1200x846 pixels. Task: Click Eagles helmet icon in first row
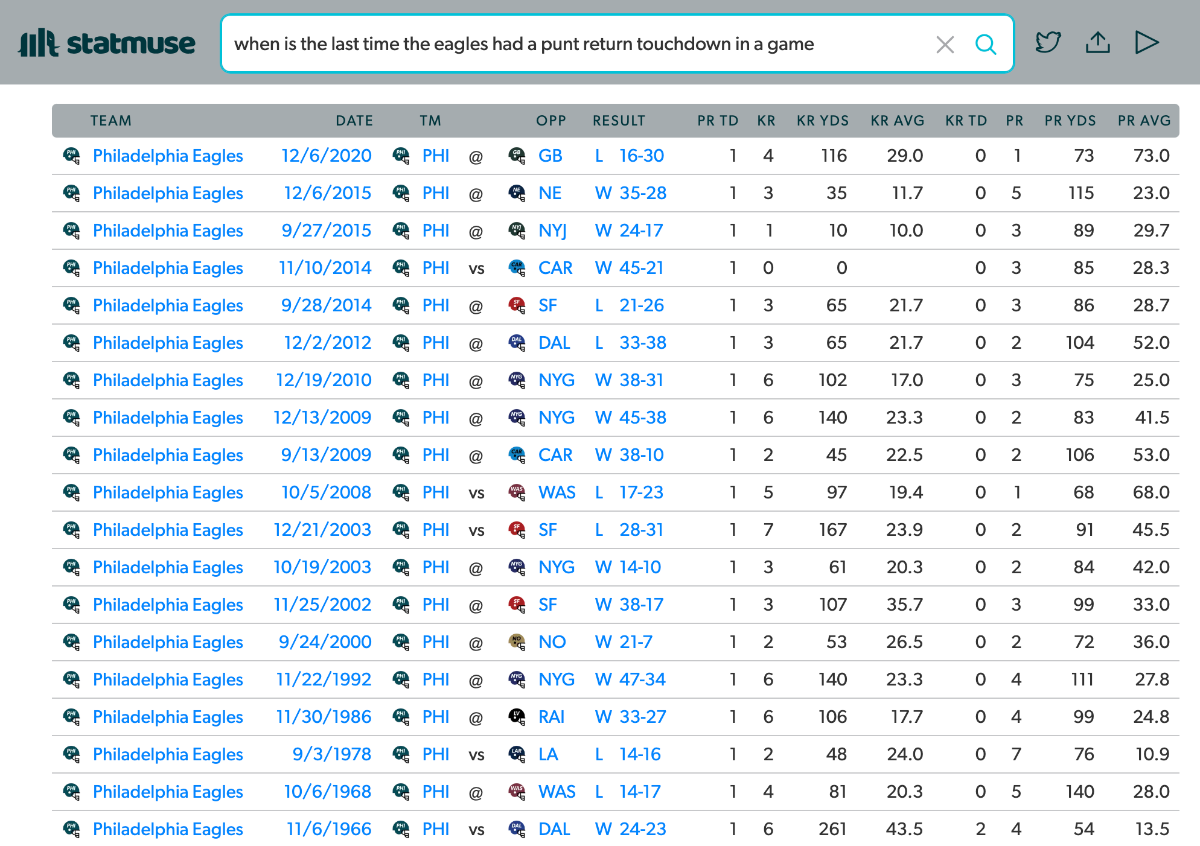click(x=71, y=156)
